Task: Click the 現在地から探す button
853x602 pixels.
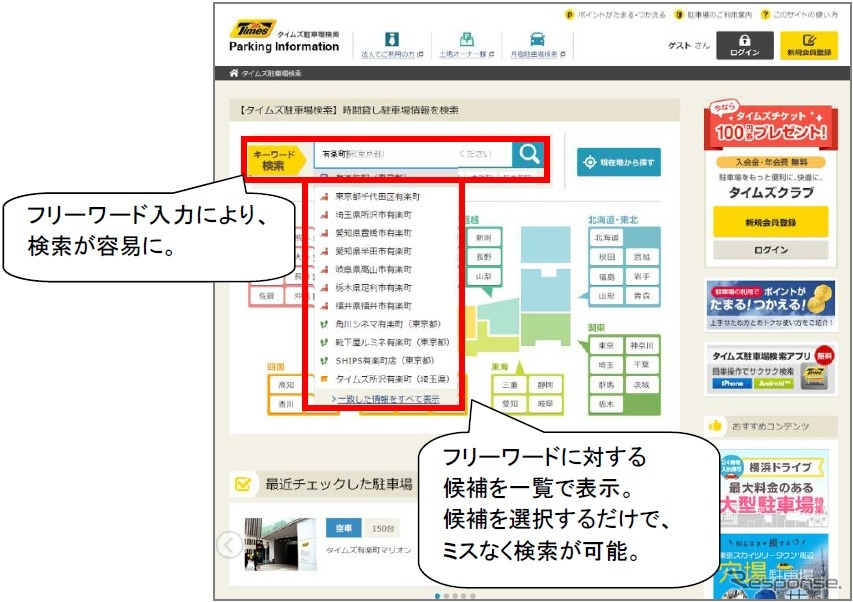Action: (619, 162)
